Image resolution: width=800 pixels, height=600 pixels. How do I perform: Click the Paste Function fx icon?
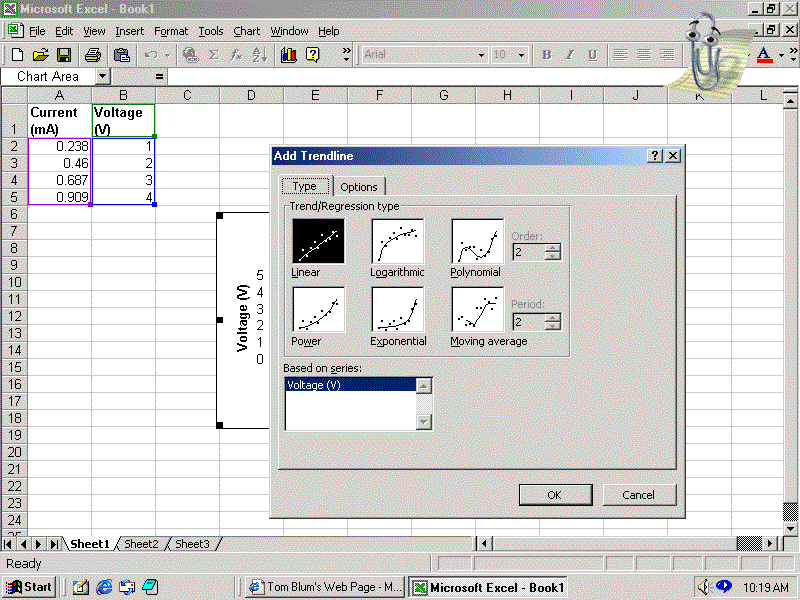[x=236, y=55]
